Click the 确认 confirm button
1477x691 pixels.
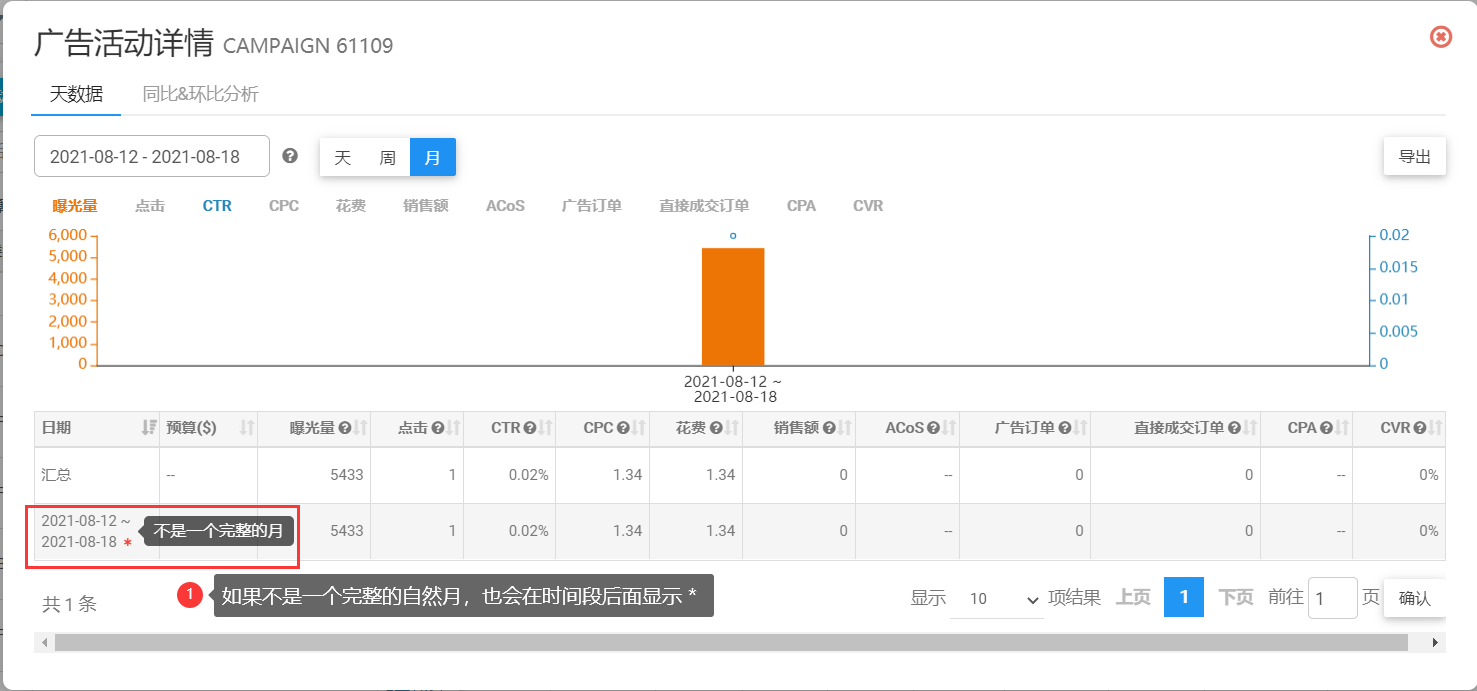[x=1415, y=598]
